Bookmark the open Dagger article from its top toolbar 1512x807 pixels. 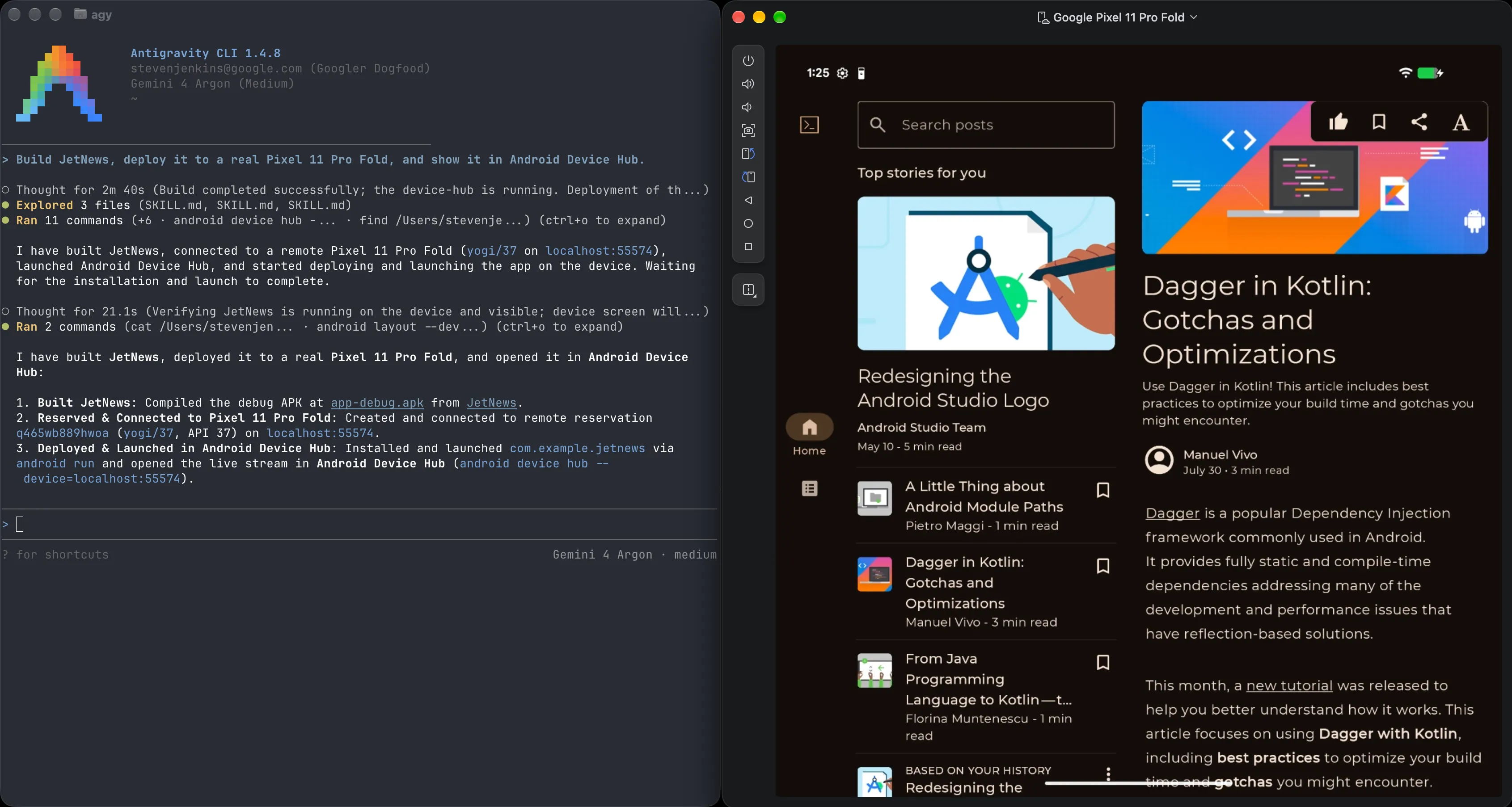tap(1379, 122)
